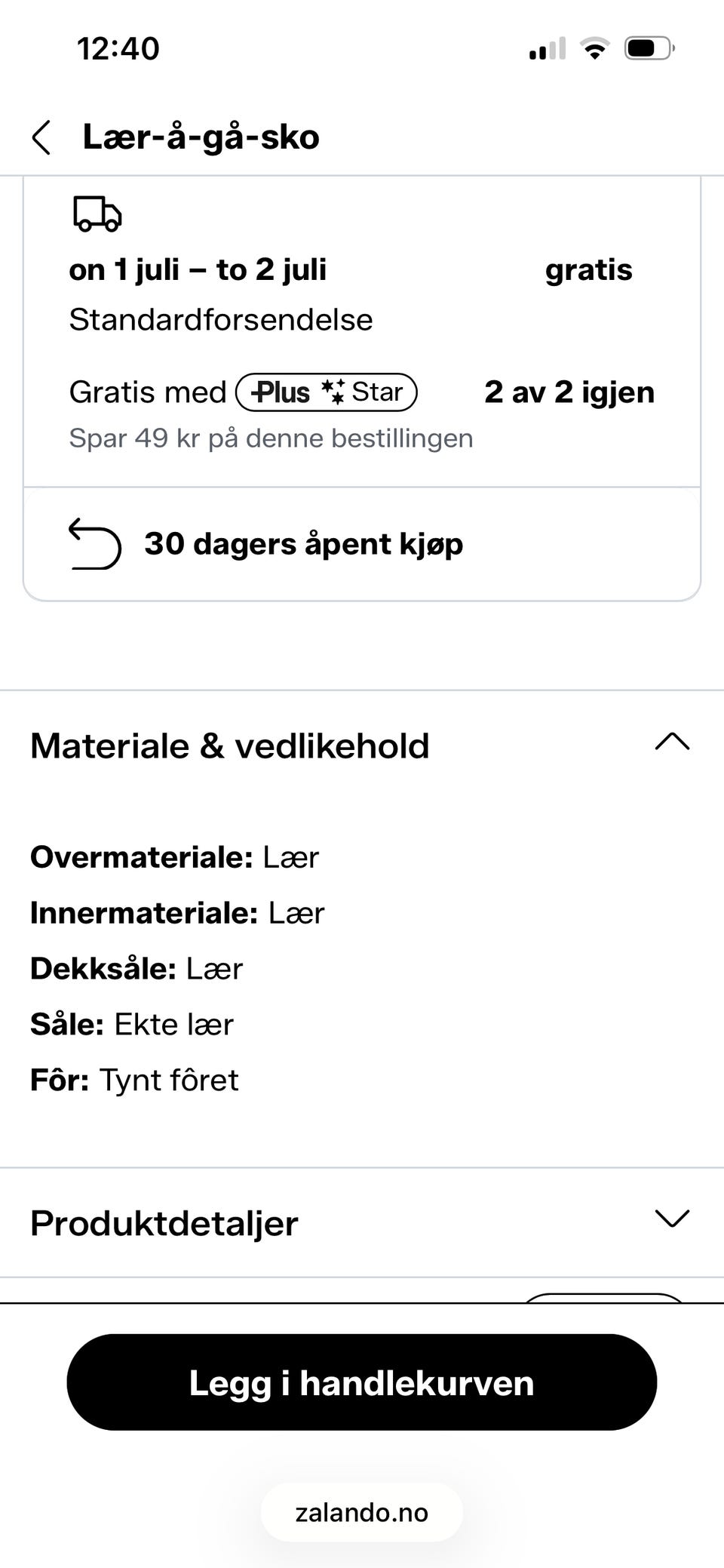The height and width of the screenshot is (1568, 724).
Task: Tap the battery status icon
Action: click(x=649, y=49)
